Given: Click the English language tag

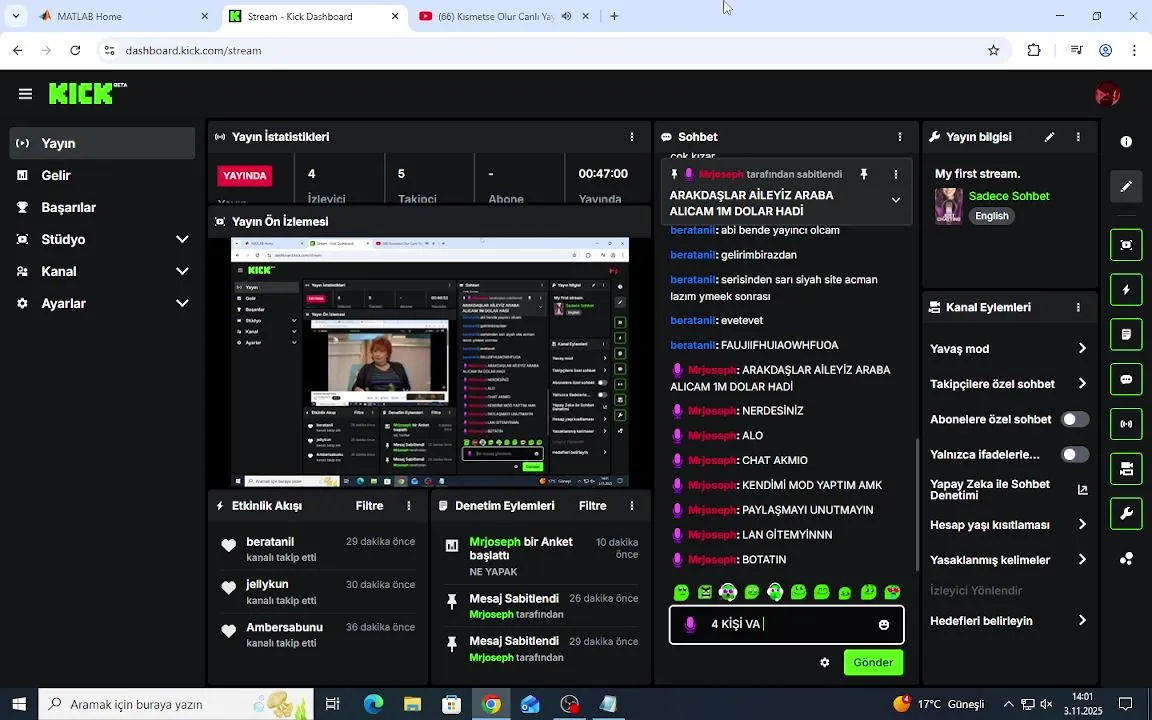Looking at the screenshot, I should [x=992, y=216].
